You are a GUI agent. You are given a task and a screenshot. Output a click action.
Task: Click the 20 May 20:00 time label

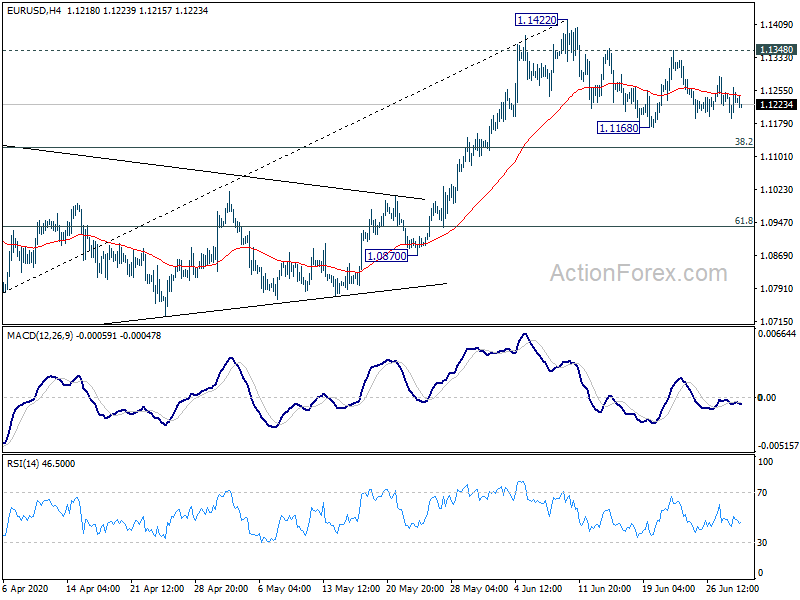pos(415,588)
